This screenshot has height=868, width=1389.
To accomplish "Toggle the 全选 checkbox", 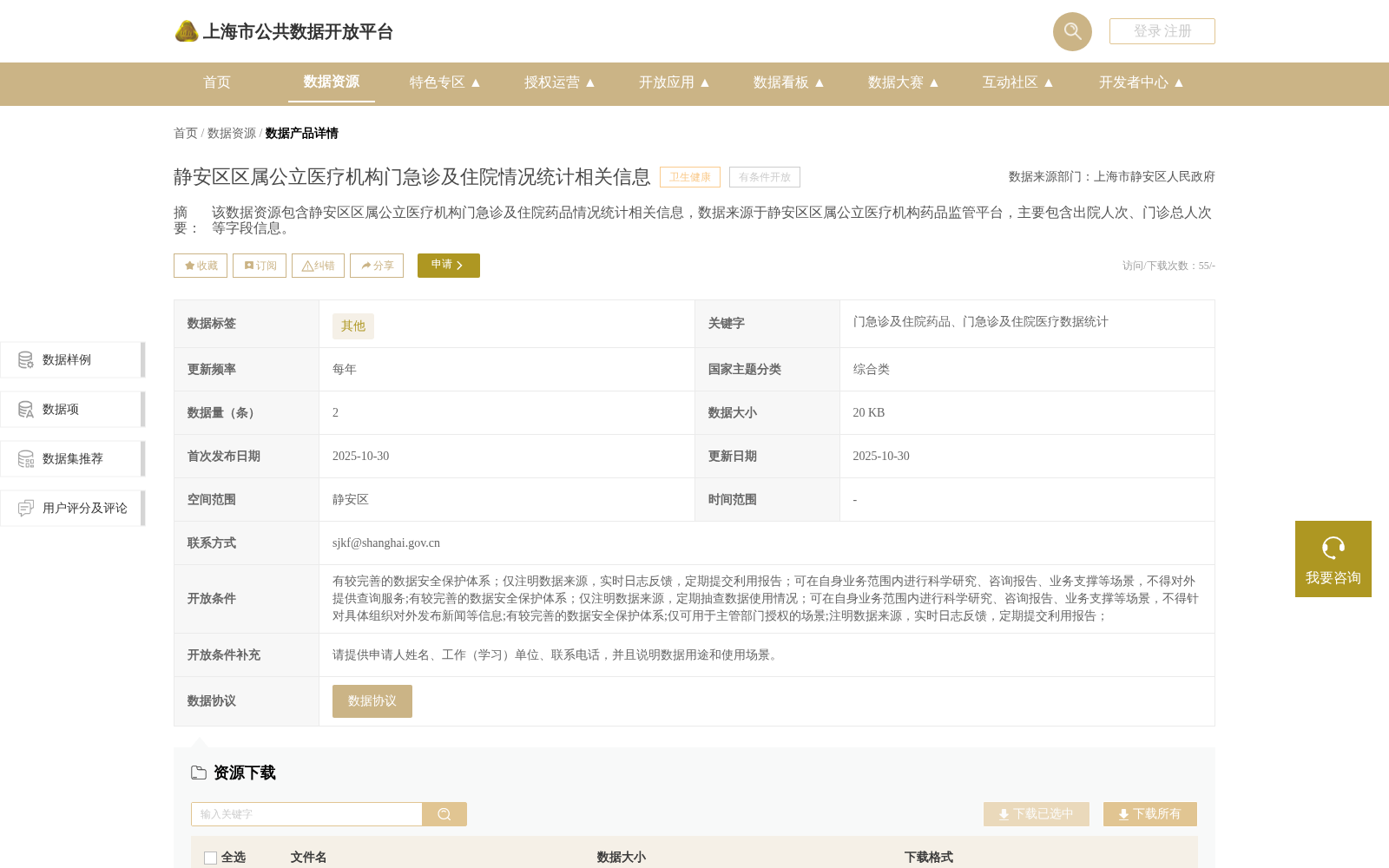I will click(210, 858).
